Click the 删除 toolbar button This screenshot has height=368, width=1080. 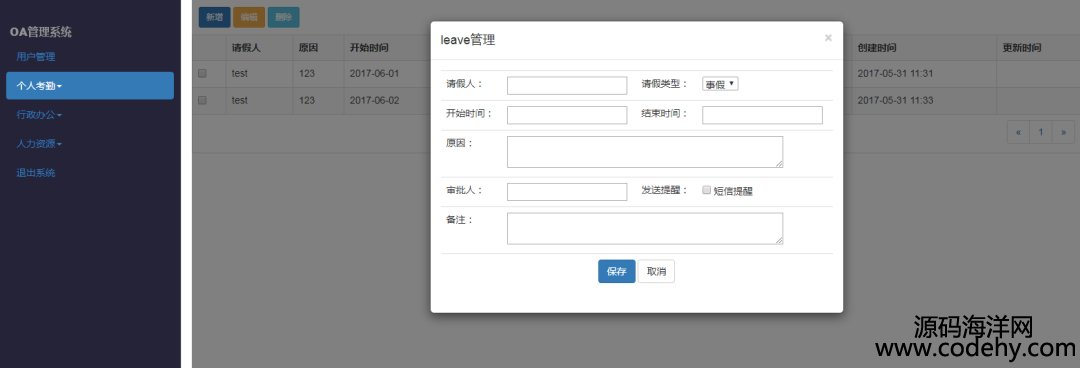point(283,17)
